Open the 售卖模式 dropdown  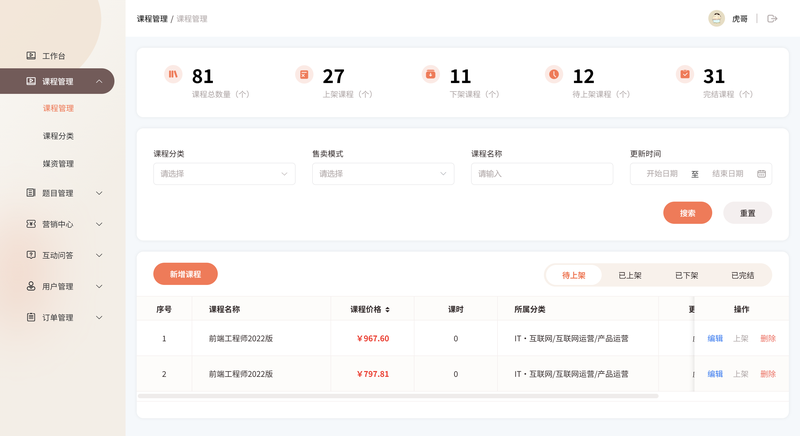pyautogui.click(x=383, y=174)
